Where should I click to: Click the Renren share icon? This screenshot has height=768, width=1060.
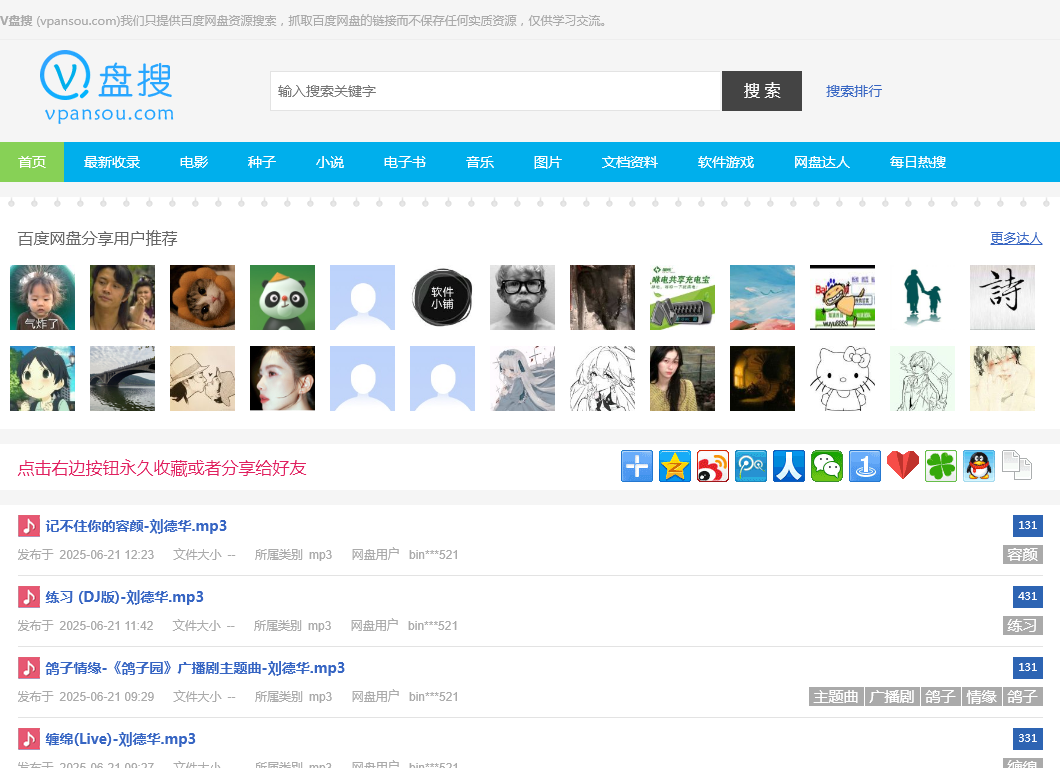click(x=789, y=466)
